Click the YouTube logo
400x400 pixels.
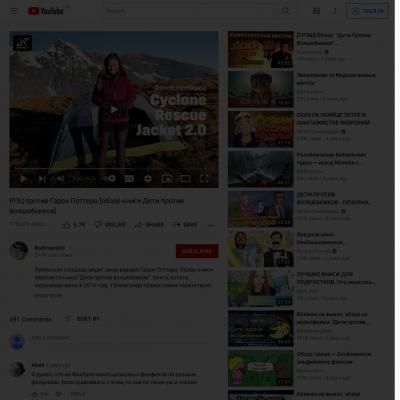click(x=46, y=11)
